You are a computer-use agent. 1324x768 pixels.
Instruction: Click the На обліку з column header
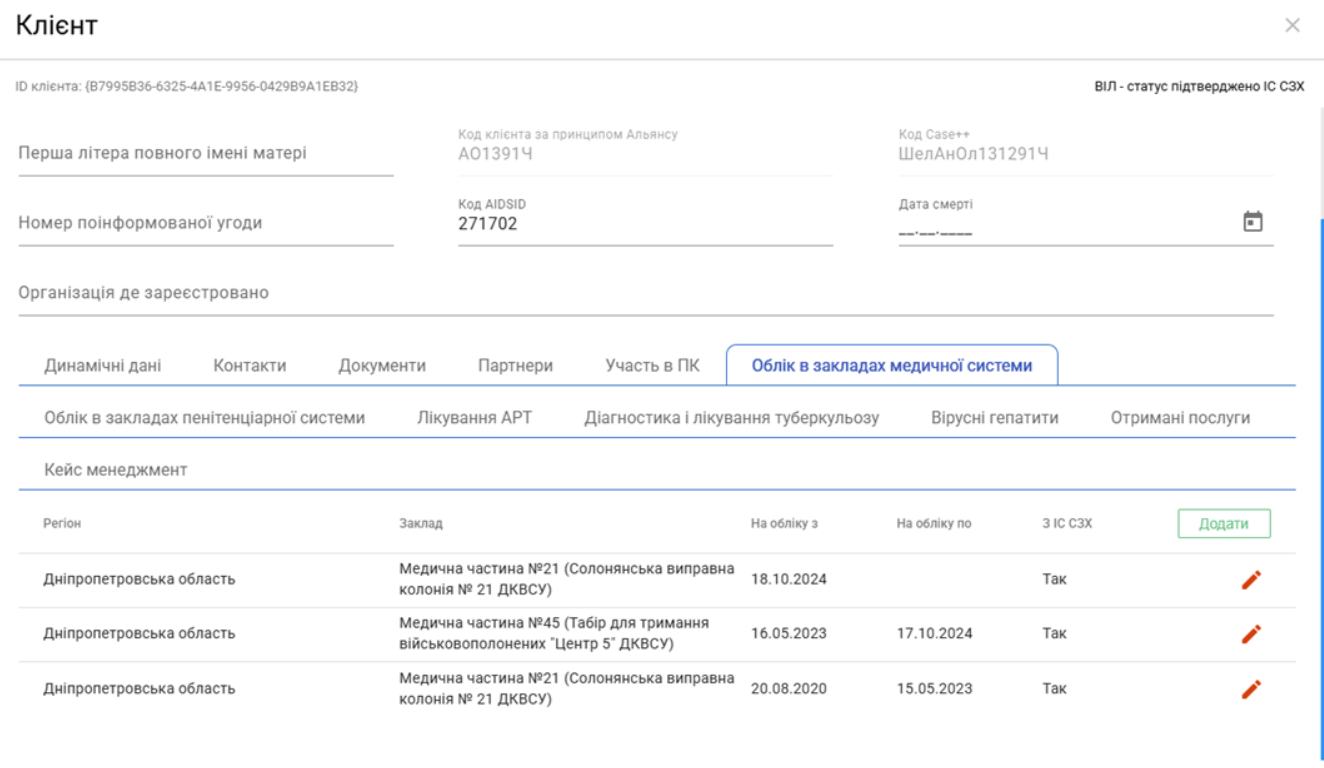coord(785,523)
